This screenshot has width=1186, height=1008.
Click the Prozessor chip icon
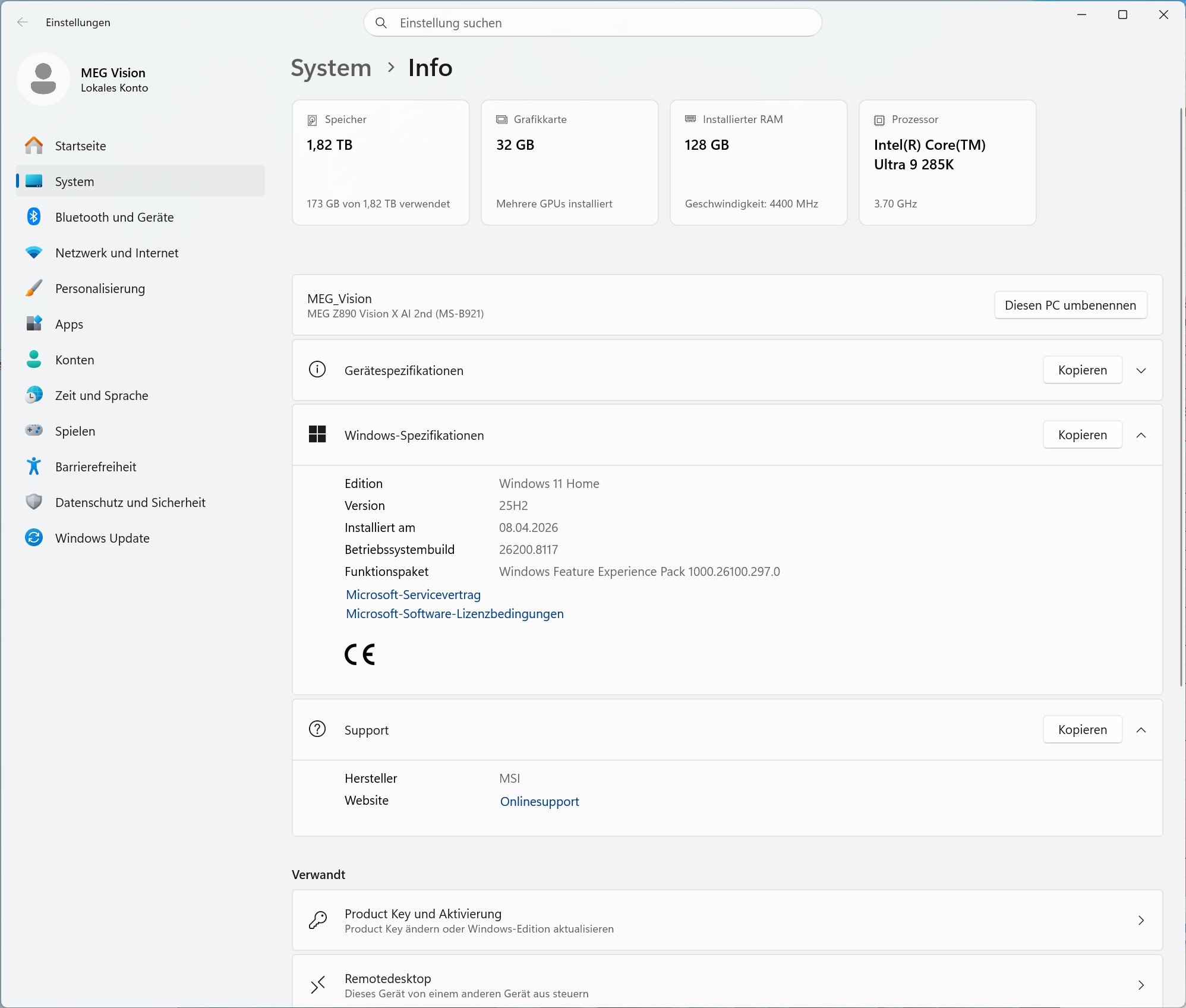tap(879, 120)
